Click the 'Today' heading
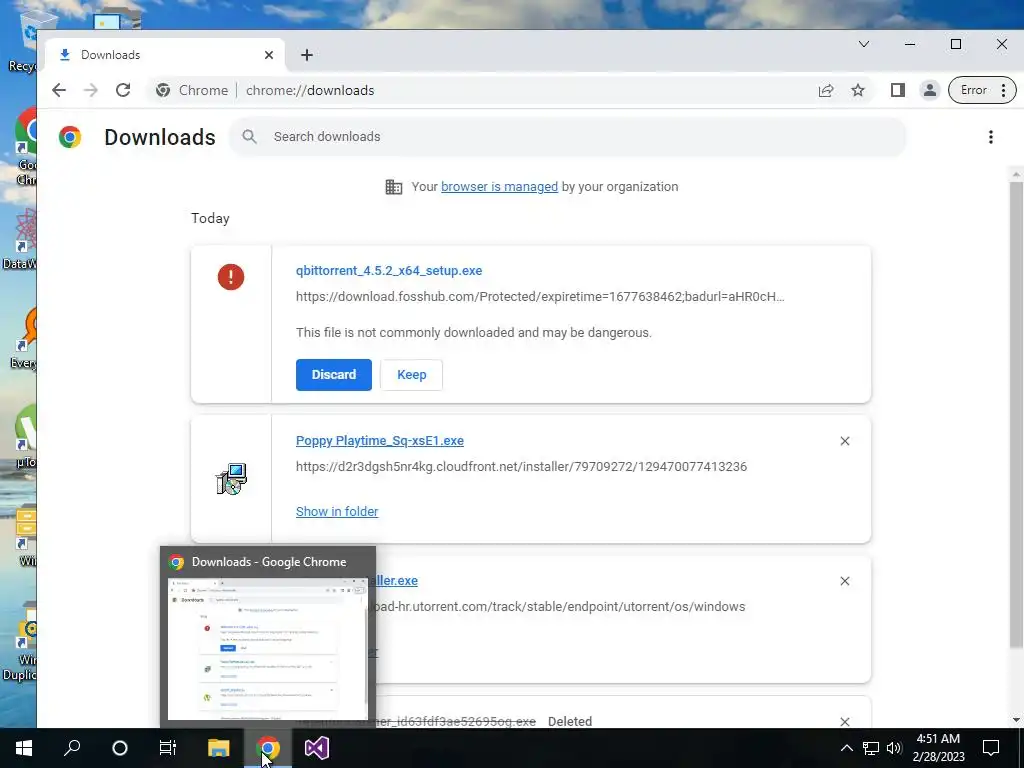The image size is (1024, 768). point(210,218)
